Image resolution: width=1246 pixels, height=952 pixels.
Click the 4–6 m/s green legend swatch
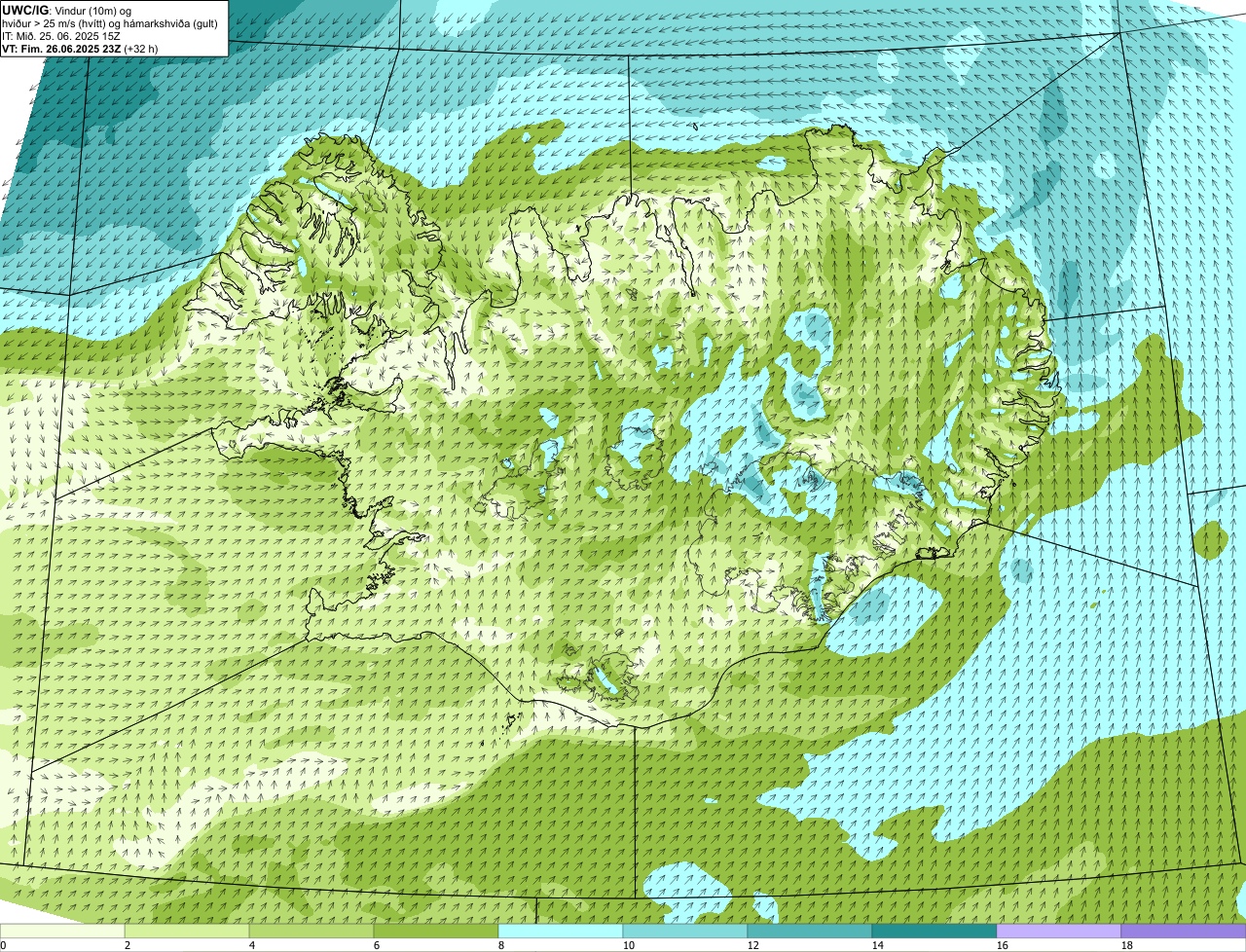pyautogui.click(x=311, y=931)
